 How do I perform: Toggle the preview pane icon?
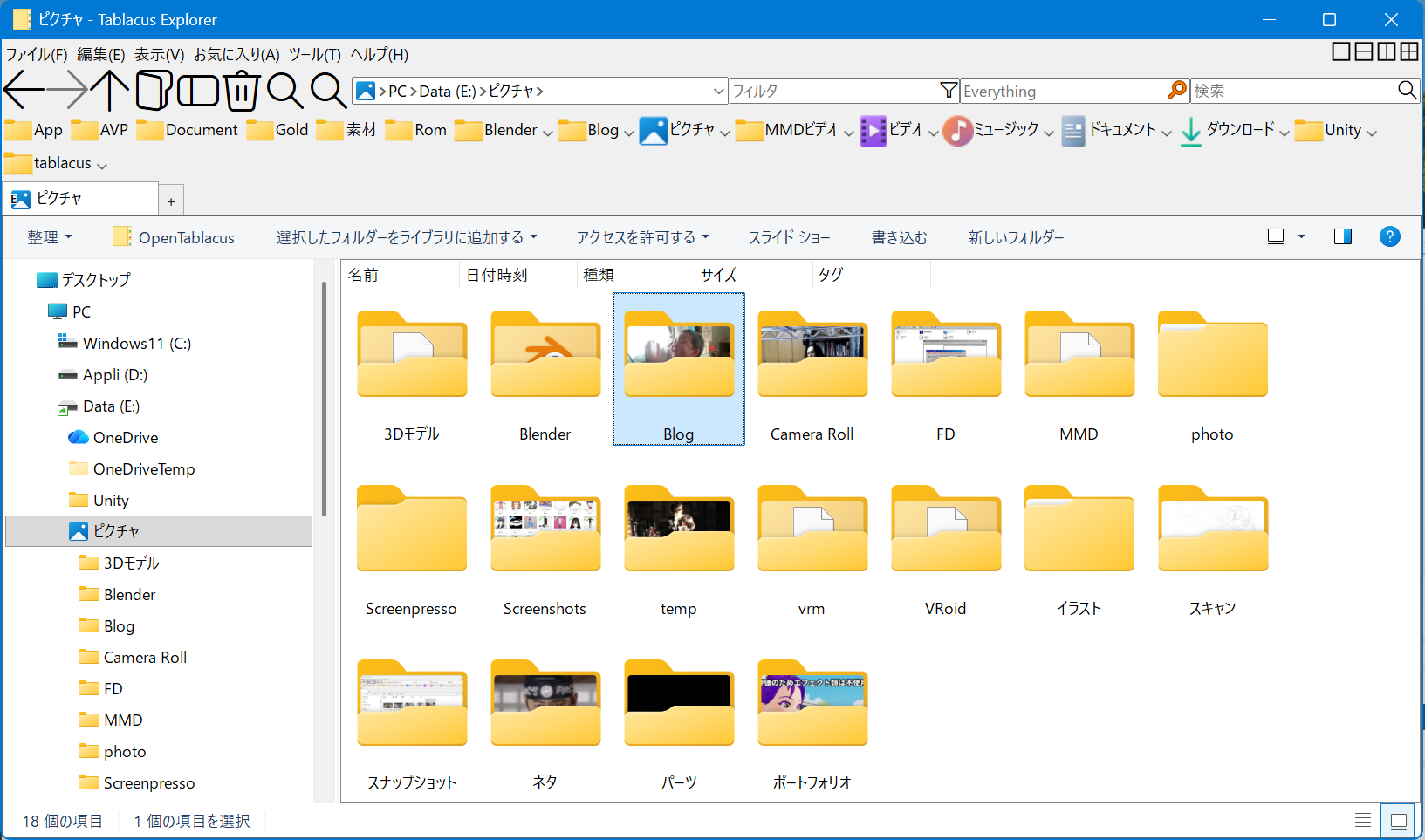click(1342, 236)
